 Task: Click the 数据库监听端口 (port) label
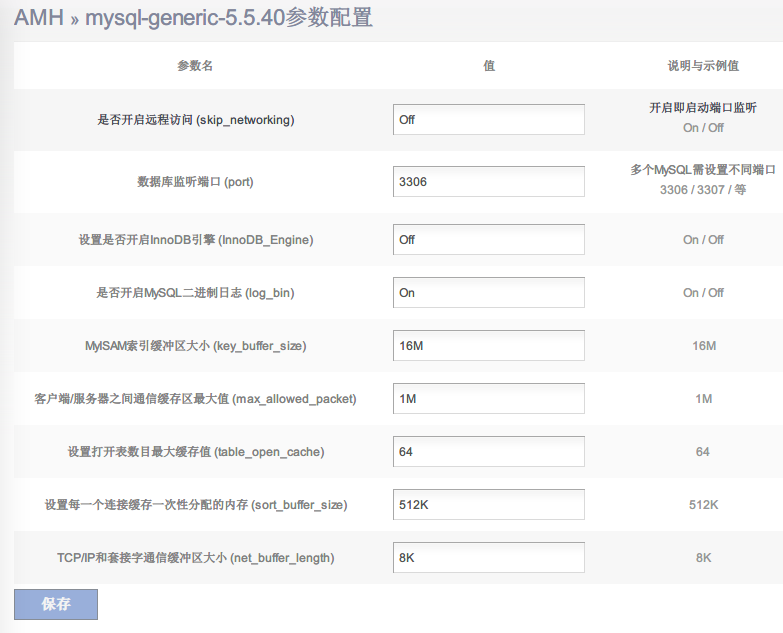[x=195, y=182]
